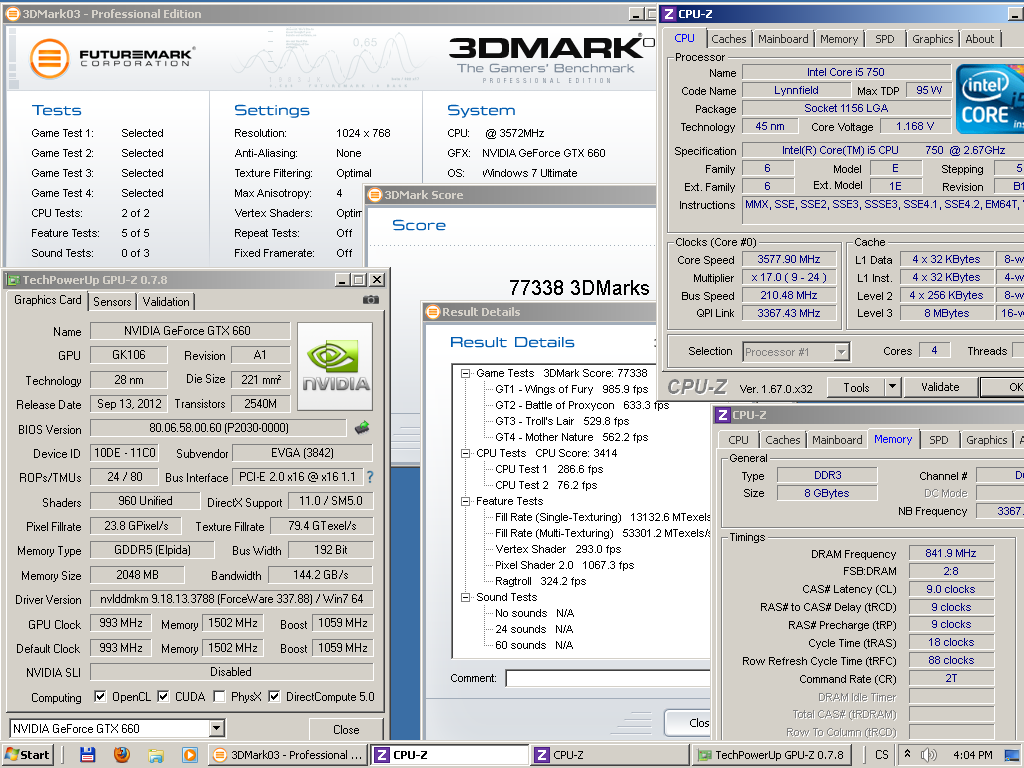Click the save floppy icon on taskbar

(x=88, y=755)
